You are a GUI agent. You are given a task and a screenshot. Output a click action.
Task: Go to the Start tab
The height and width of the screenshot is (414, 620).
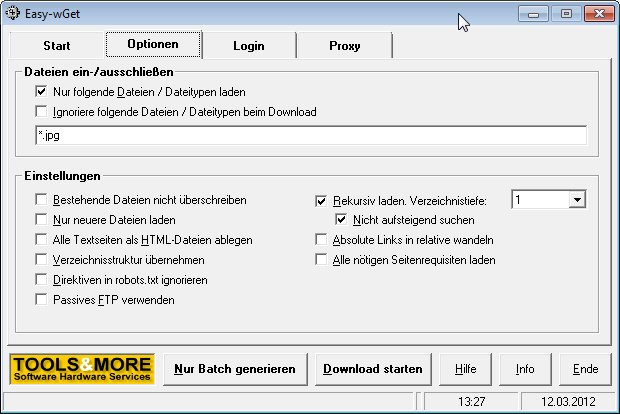(x=57, y=45)
